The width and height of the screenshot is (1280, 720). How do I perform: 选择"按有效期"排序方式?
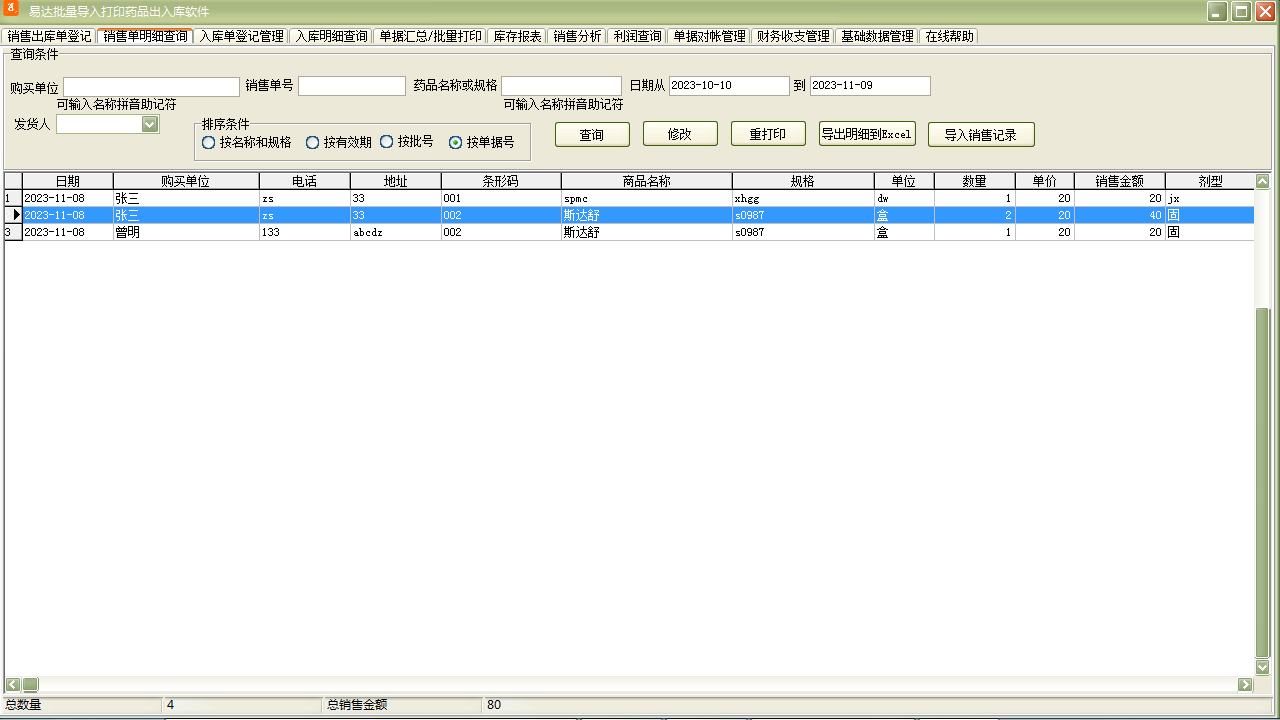(312, 142)
